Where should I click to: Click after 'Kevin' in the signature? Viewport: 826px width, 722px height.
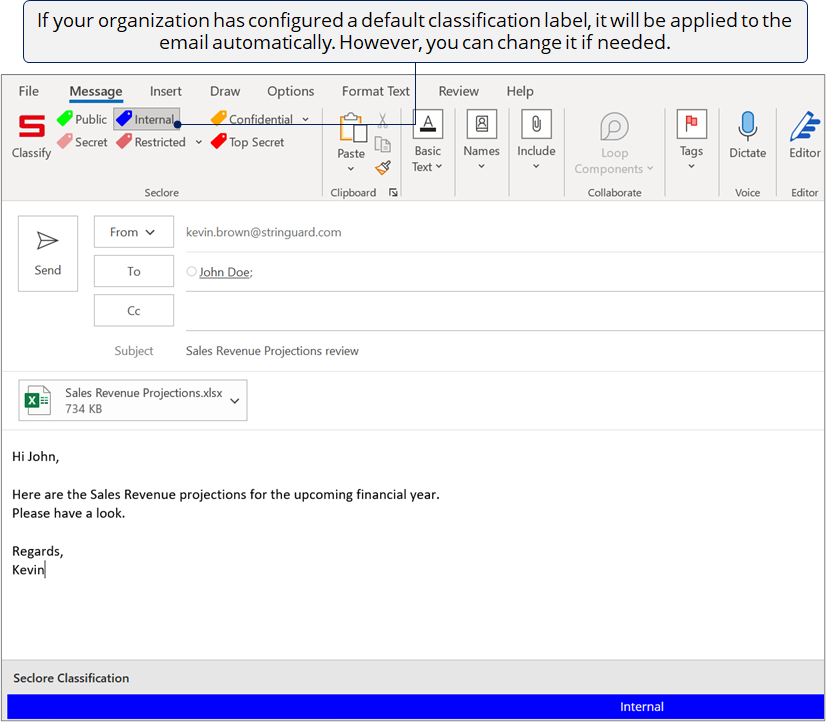46,570
